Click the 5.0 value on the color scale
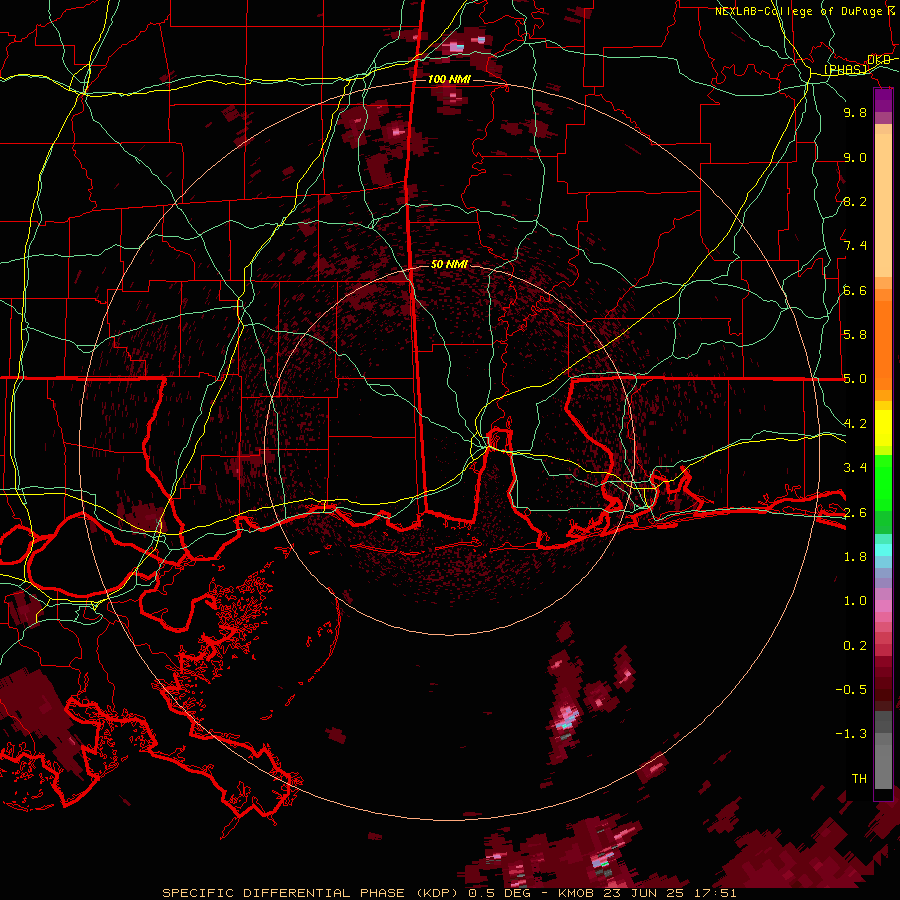Screen dimensions: 900x900 click(x=855, y=379)
